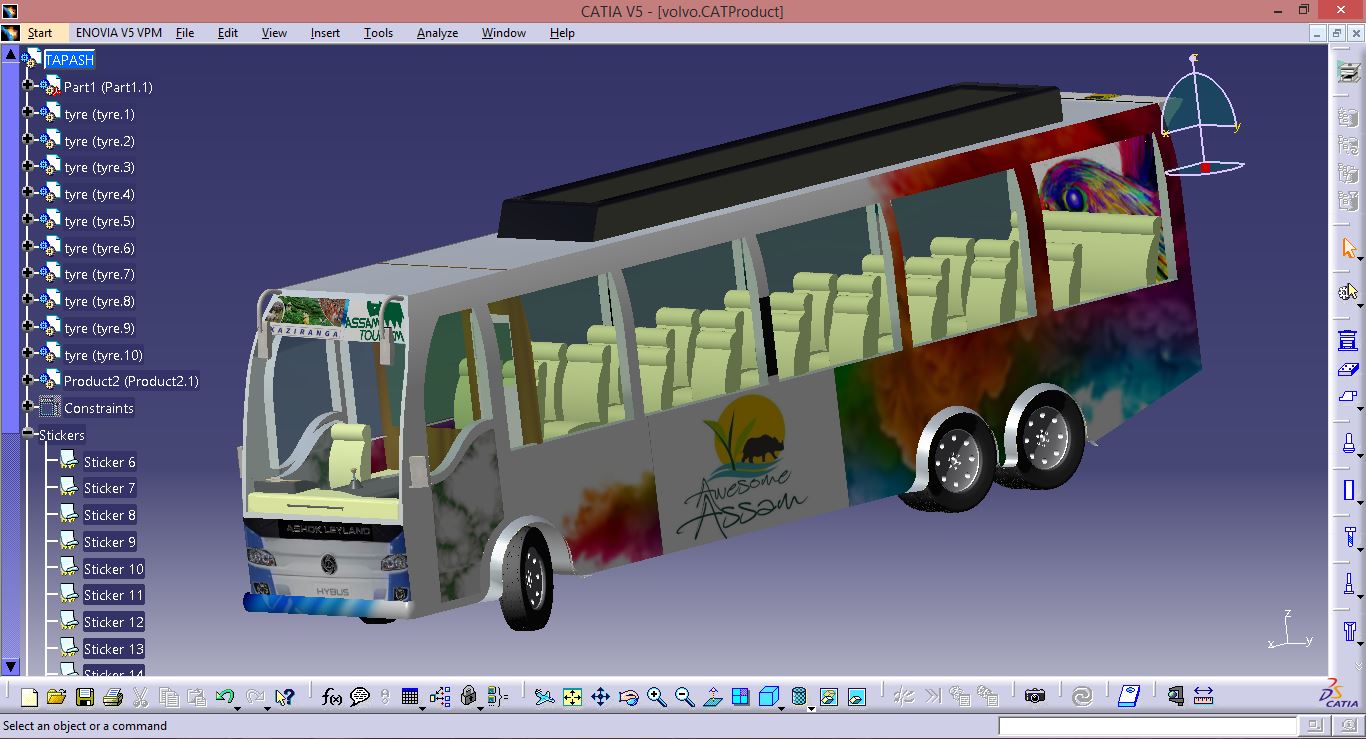Click the tree scrollbar down arrow

10,667
